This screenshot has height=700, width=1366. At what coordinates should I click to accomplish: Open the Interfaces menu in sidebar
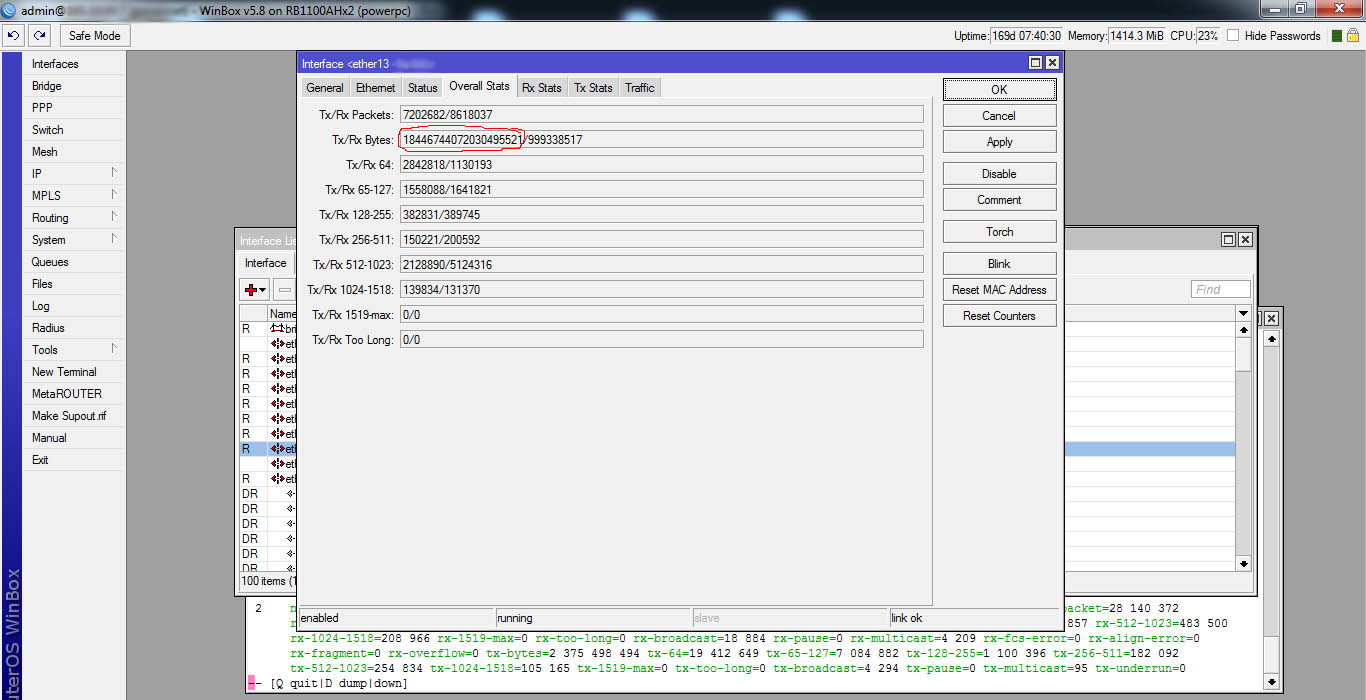(75, 64)
